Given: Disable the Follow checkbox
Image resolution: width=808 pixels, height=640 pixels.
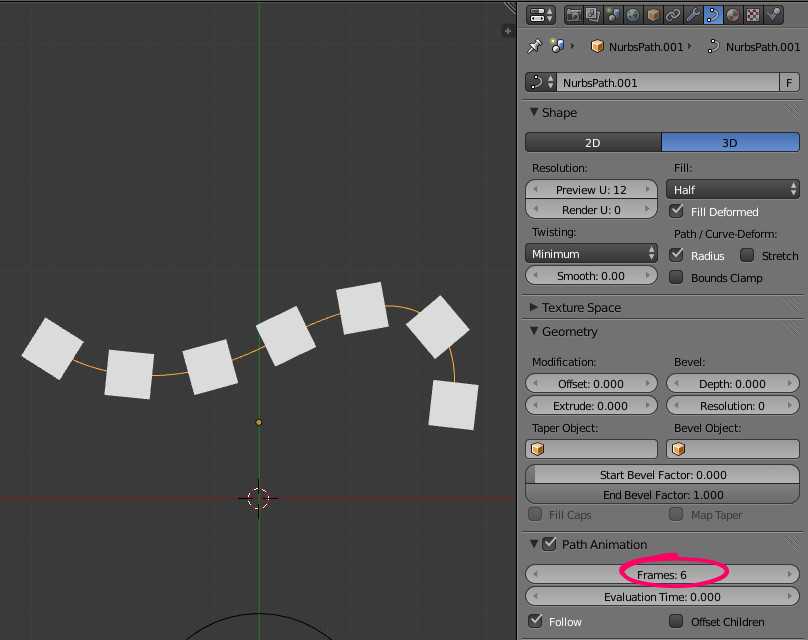Looking at the screenshot, I should pos(535,621).
